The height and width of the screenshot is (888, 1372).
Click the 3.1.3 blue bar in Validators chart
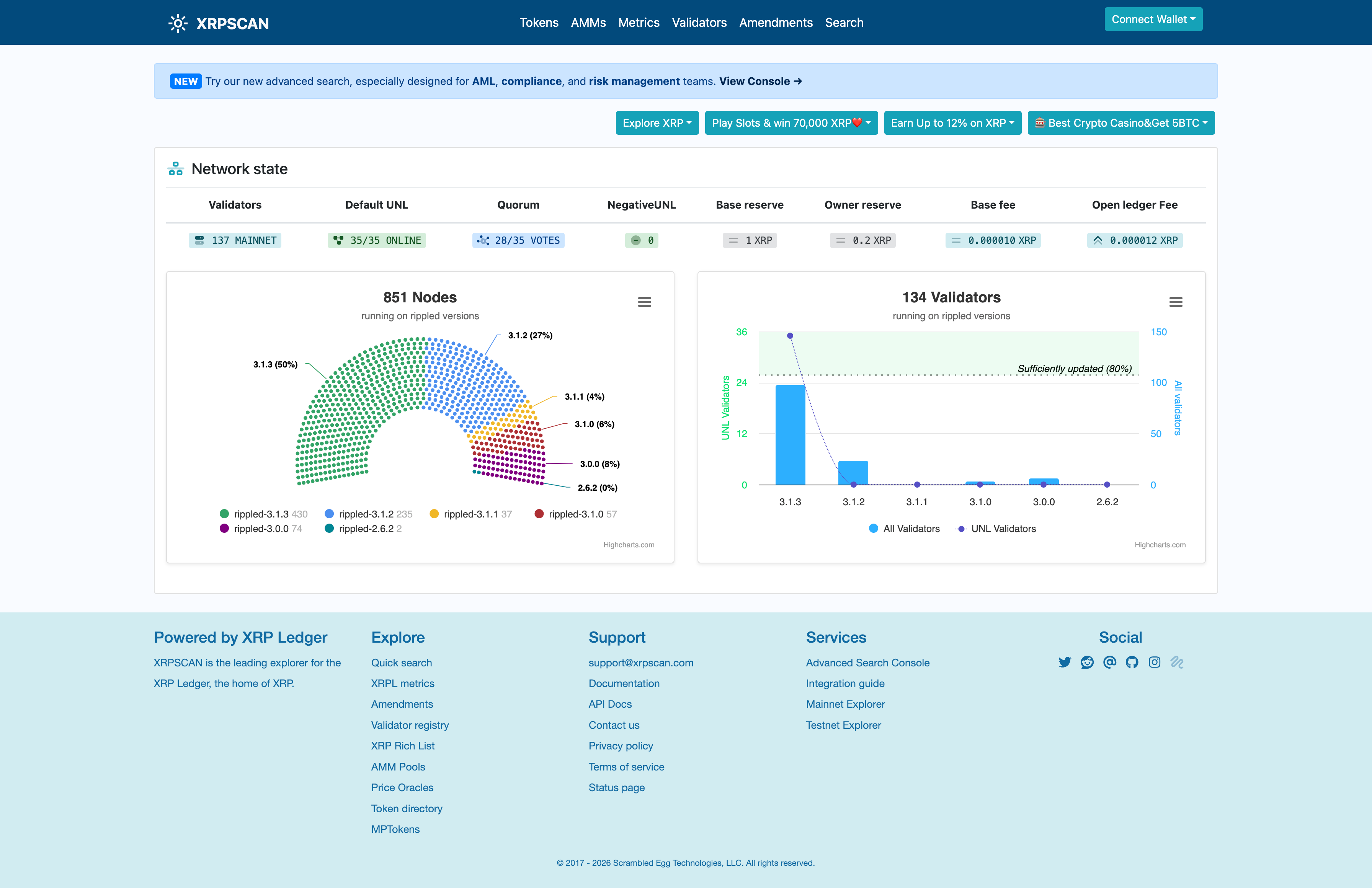click(791, 435)
